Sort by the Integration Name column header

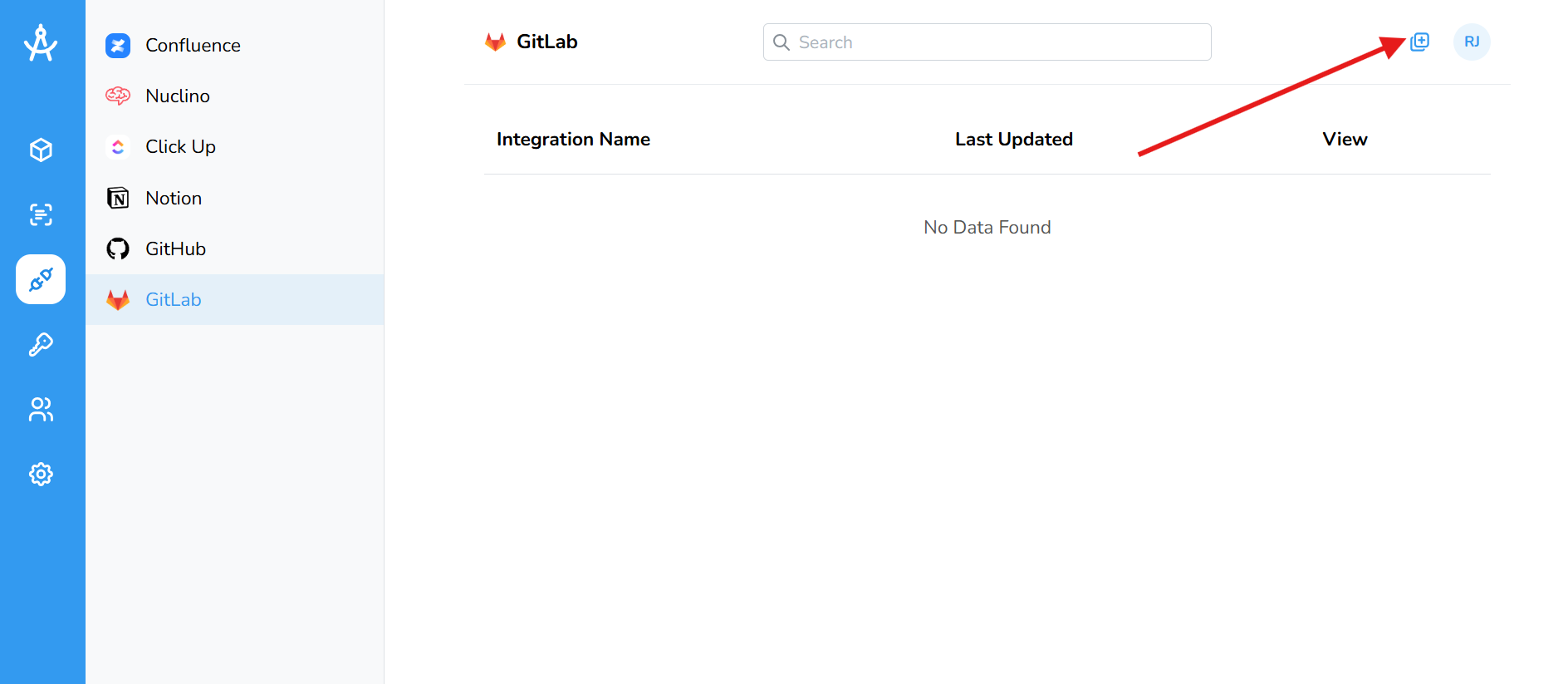pos(573,139)
